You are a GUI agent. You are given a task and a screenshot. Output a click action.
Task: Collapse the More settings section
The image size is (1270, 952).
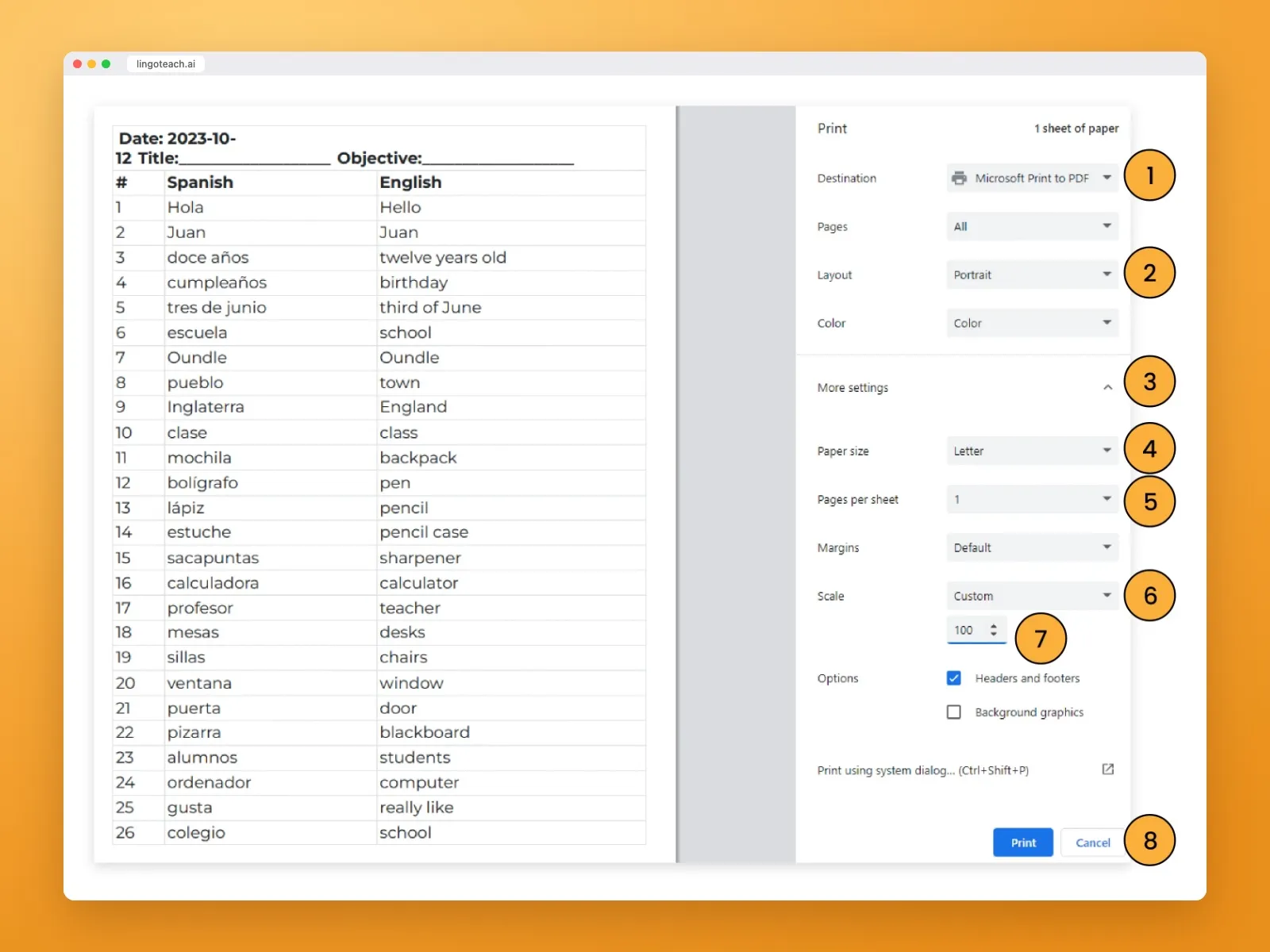1107,388
